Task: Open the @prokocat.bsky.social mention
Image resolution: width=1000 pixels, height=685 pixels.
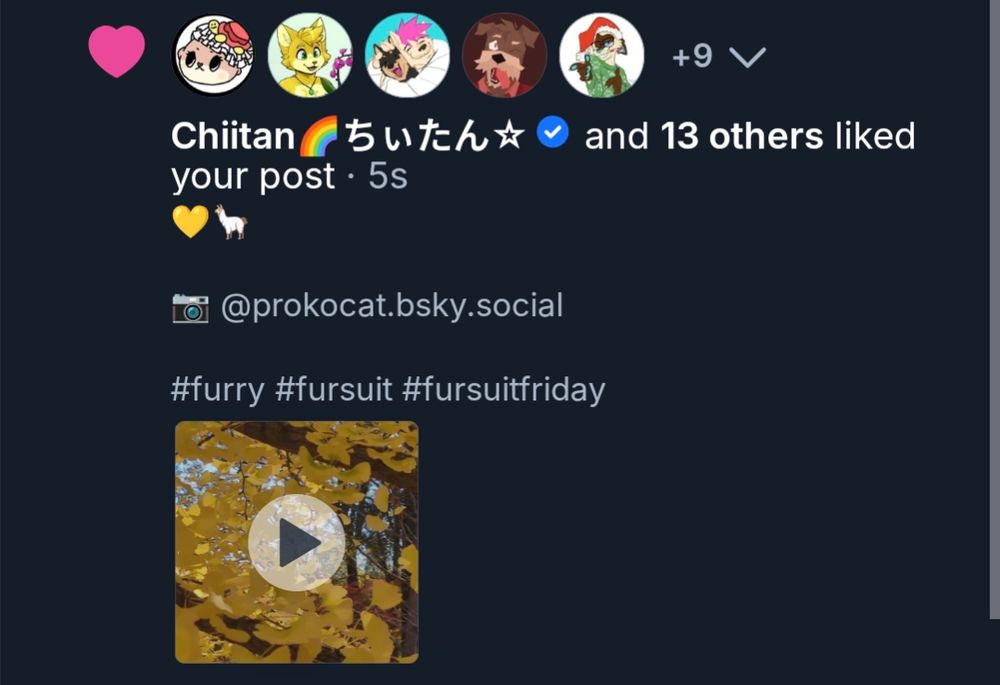Action: pos(395,306)
